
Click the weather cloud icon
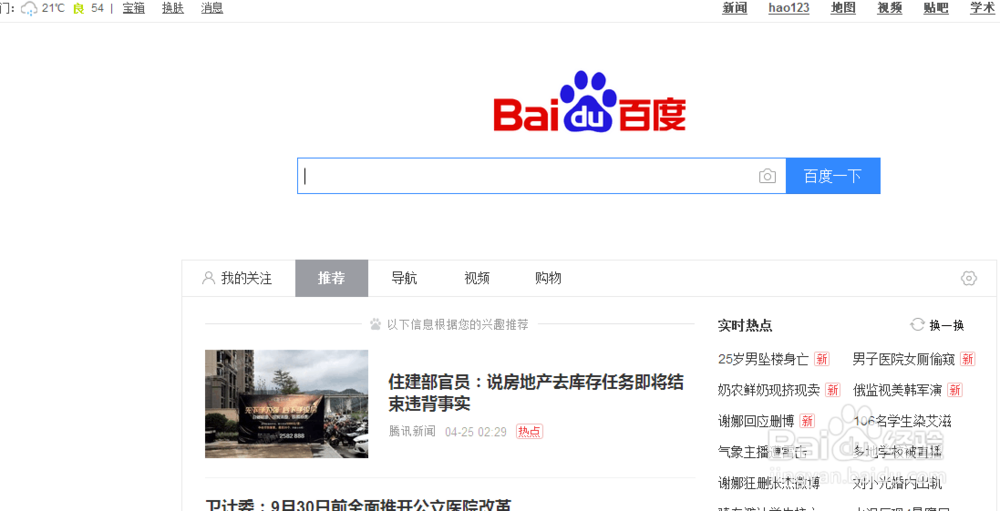click(29, 8)
